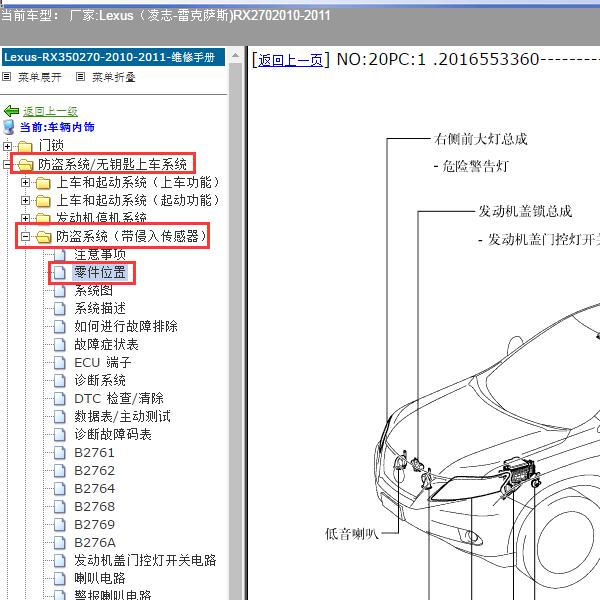Open the 喇叭电路 page

click(x=100, y=578)
